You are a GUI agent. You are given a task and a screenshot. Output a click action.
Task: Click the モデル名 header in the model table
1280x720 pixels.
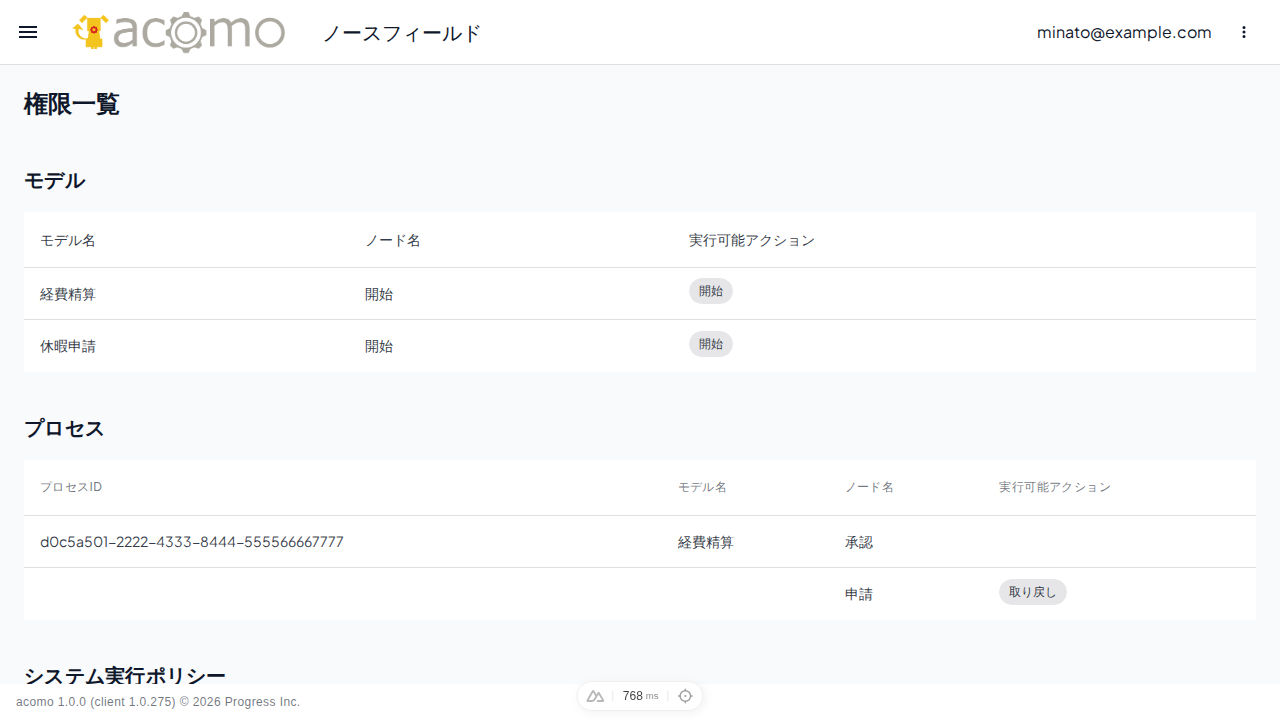click(x=68, y=240)
